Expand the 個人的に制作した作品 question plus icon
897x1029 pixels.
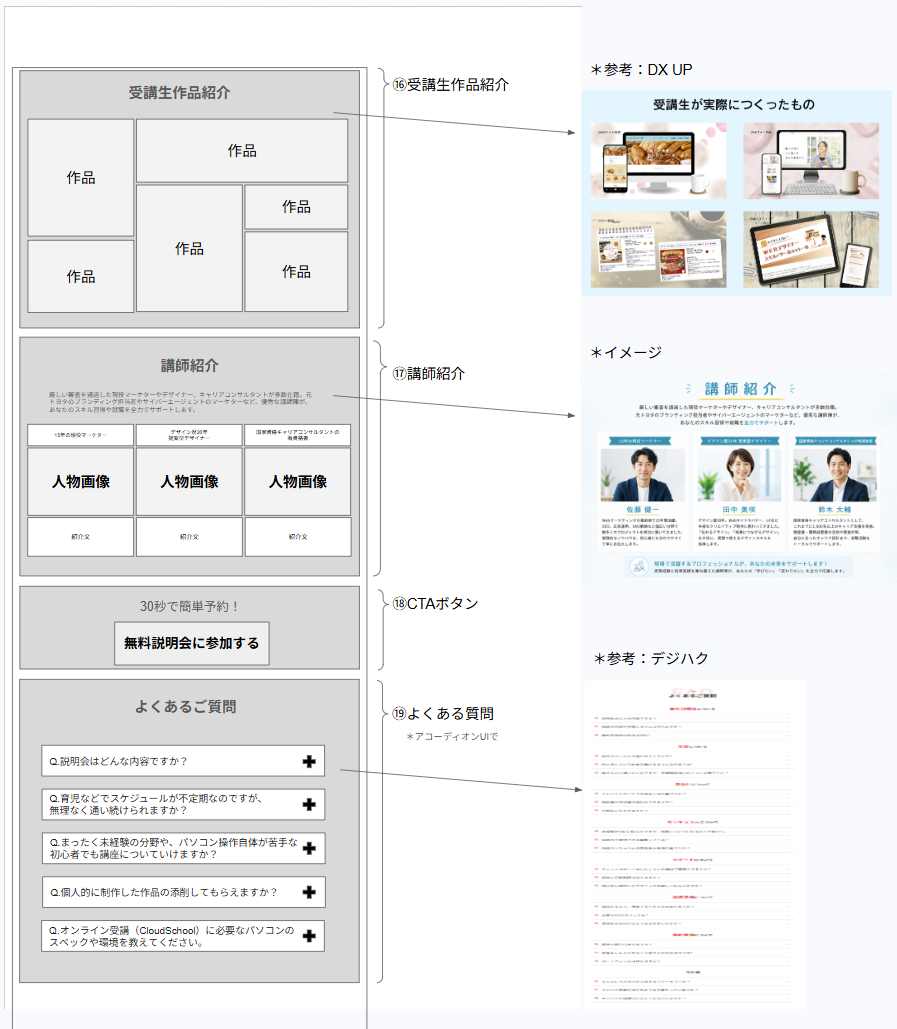pyautogui.click(x=309, y=892)
